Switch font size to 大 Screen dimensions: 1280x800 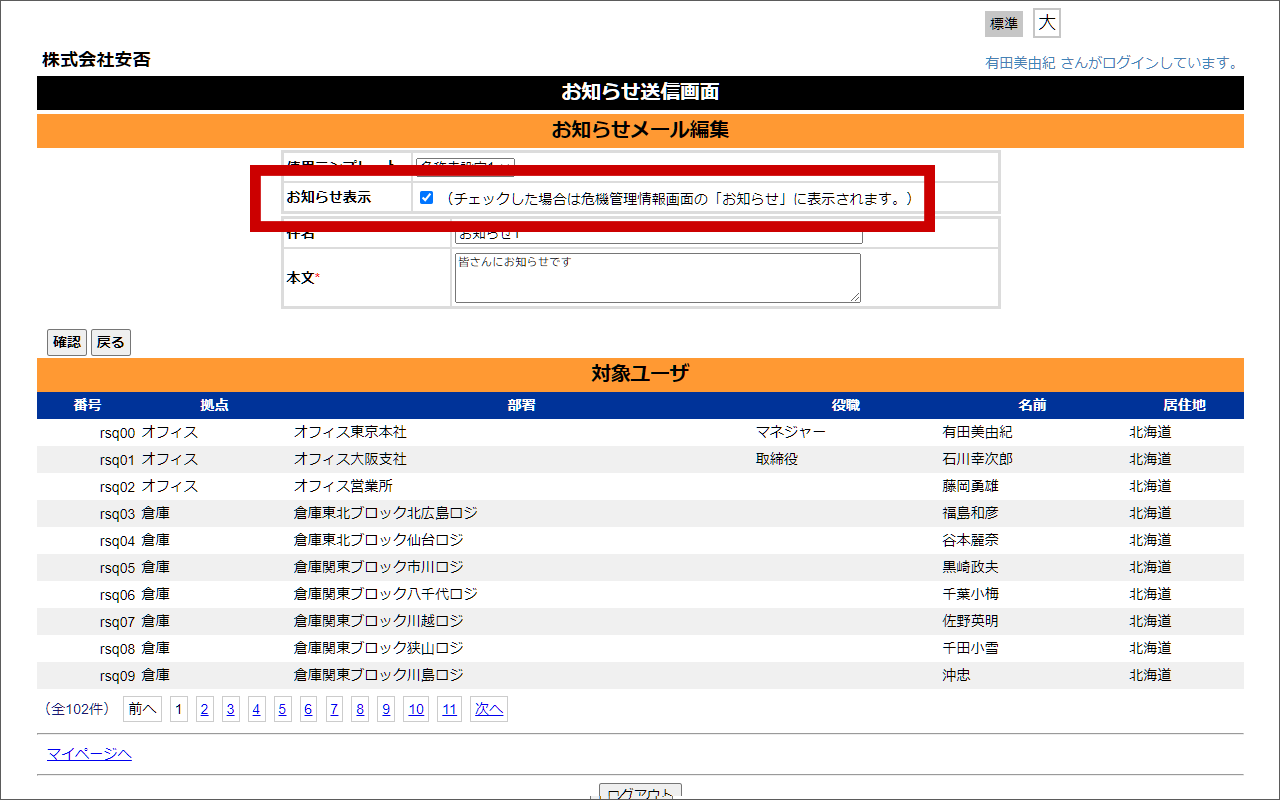pos(1046,22)
